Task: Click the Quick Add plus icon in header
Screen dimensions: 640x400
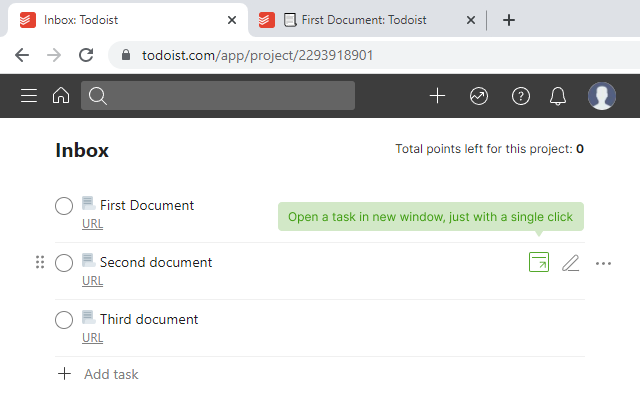Action: pyautogui.click(x=437, y=96)
